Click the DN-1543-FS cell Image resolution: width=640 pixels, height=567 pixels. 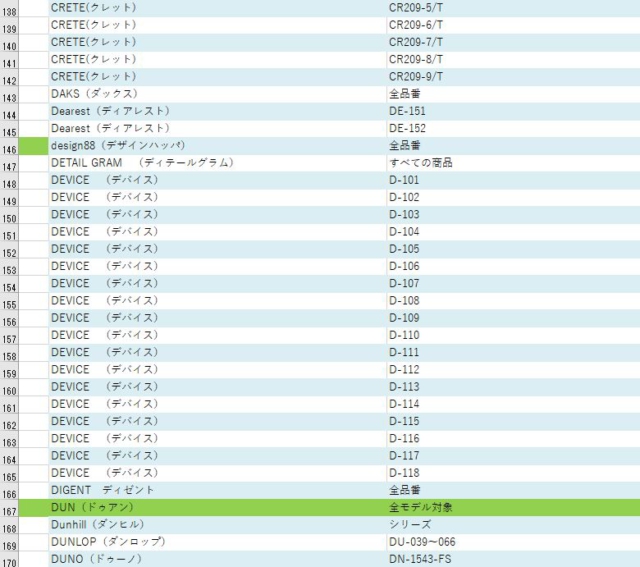tap(513, 559)
